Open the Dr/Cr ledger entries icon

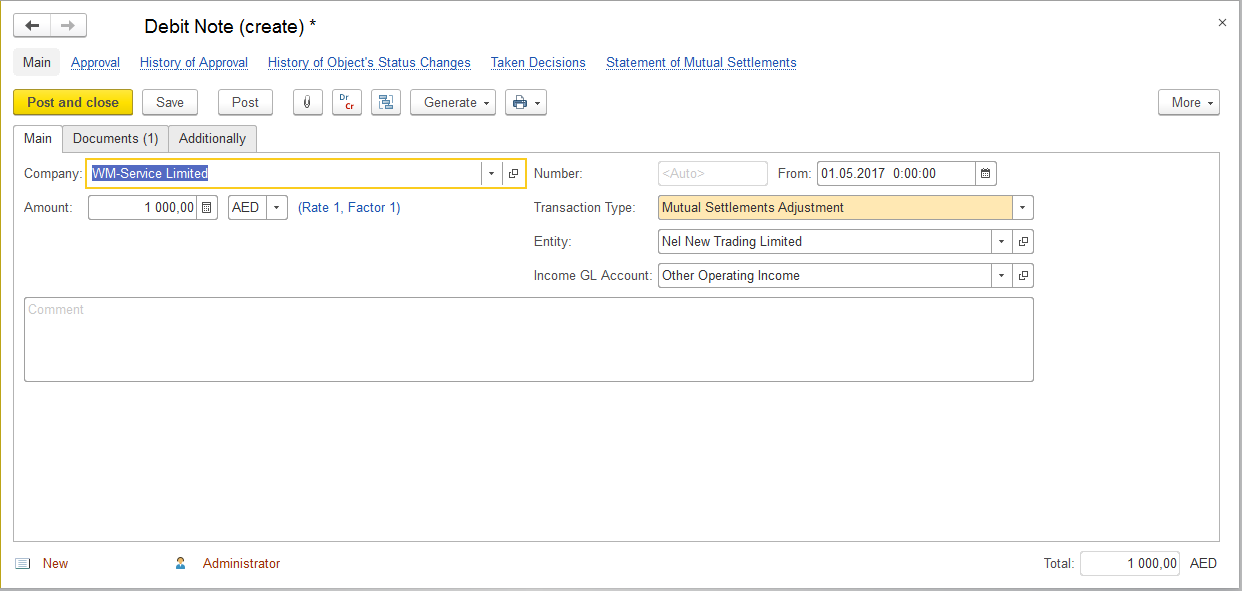click(x=346, y=102)
